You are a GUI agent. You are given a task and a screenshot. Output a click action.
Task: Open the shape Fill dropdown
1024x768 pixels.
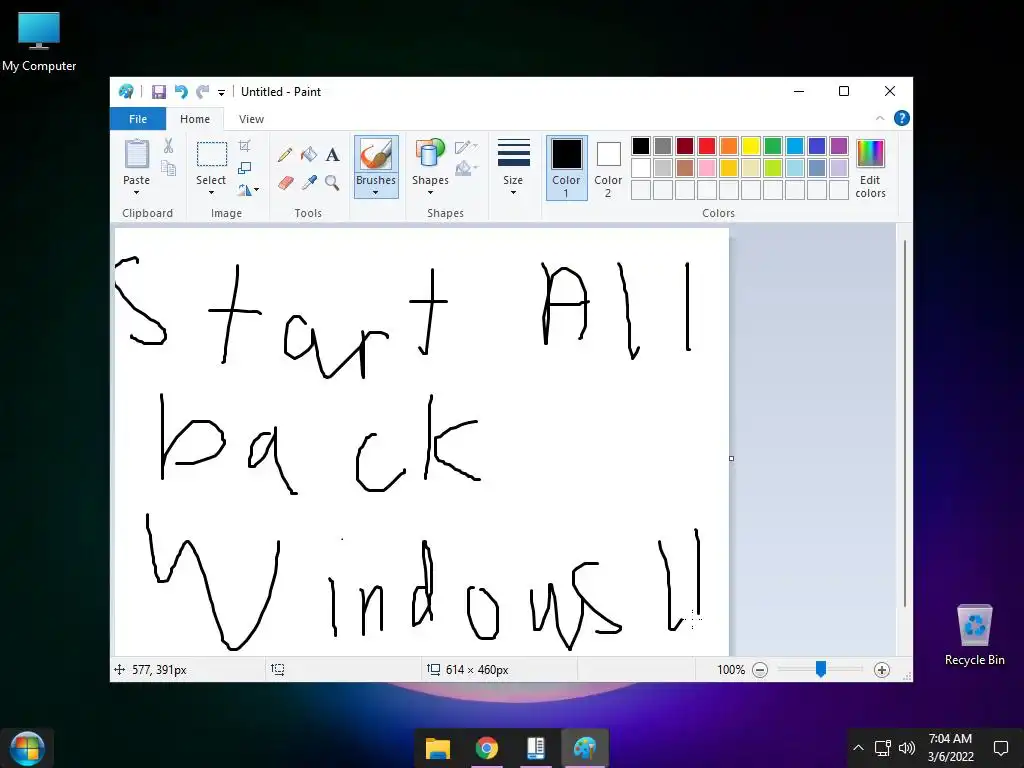(466, 168)
